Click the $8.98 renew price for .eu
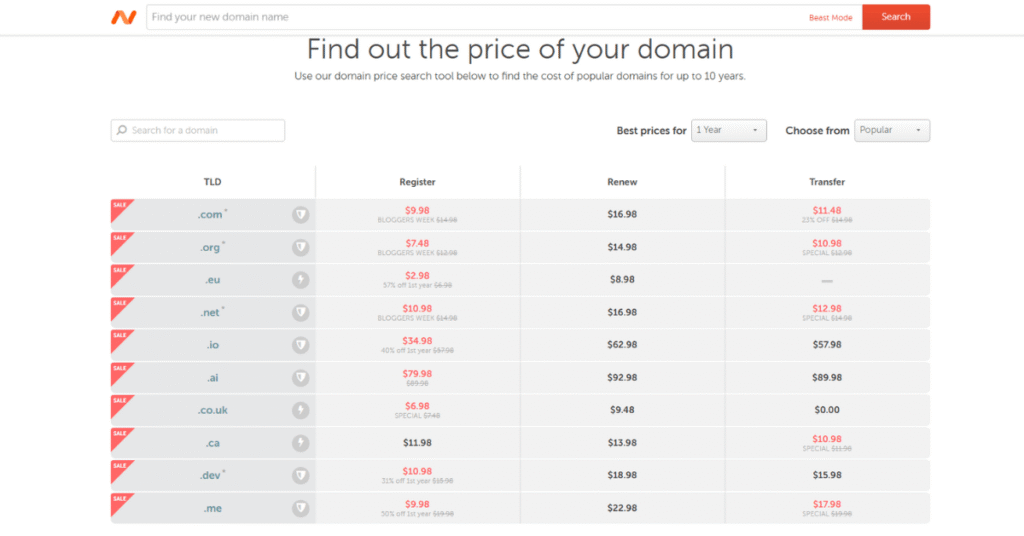 [x=622, y=279]
